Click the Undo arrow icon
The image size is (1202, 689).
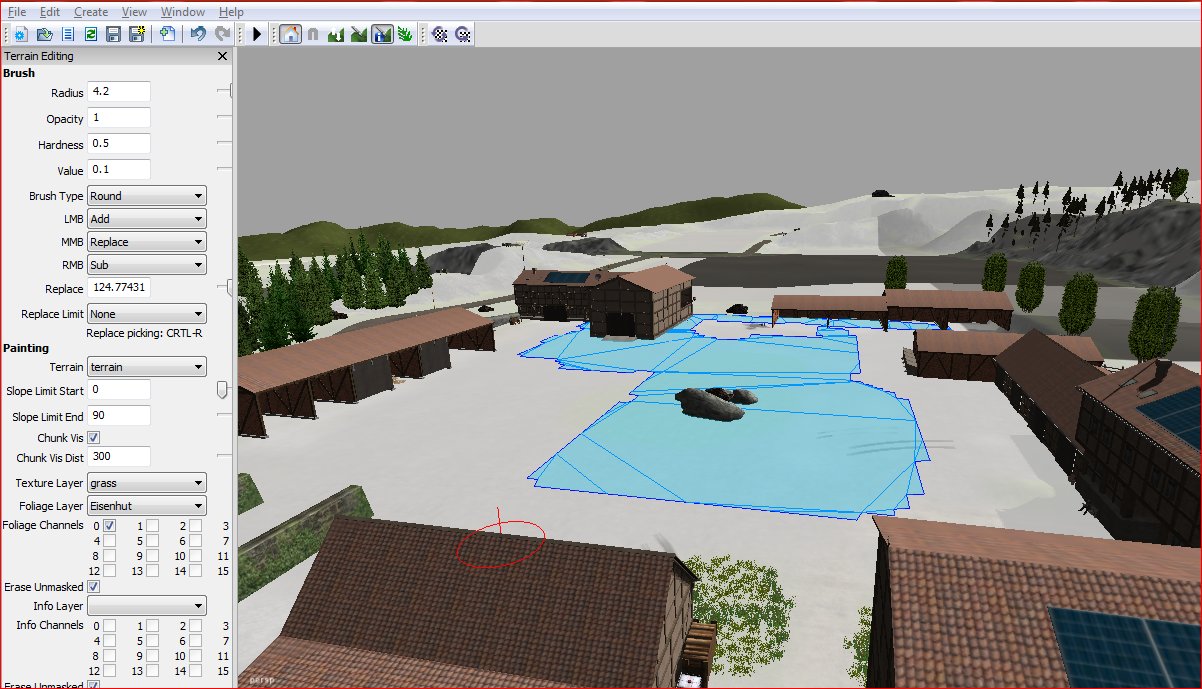point(199,34)
